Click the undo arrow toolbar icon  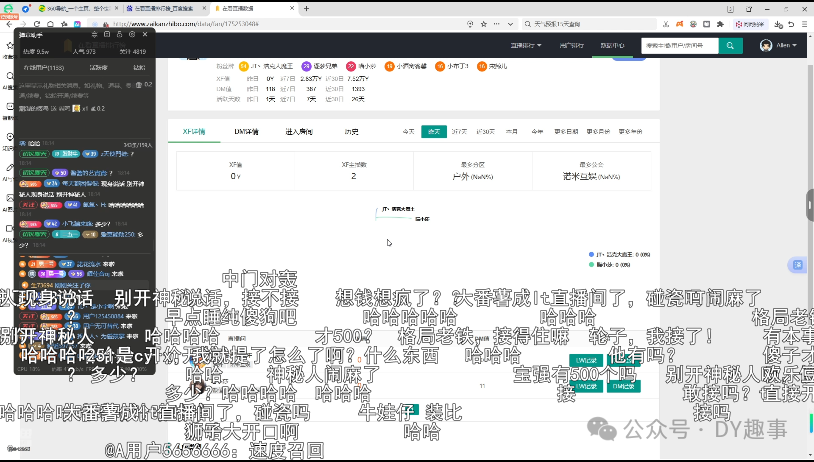click(791, 24)
